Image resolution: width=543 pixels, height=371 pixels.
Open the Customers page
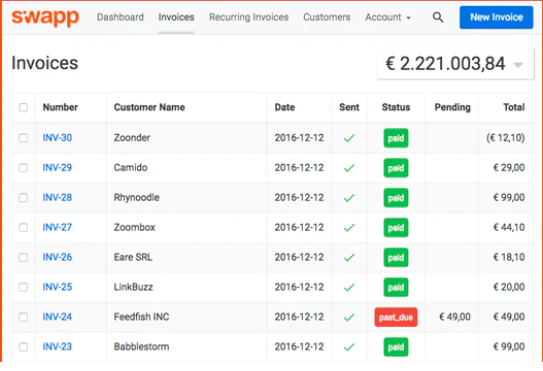click(327, 17)
